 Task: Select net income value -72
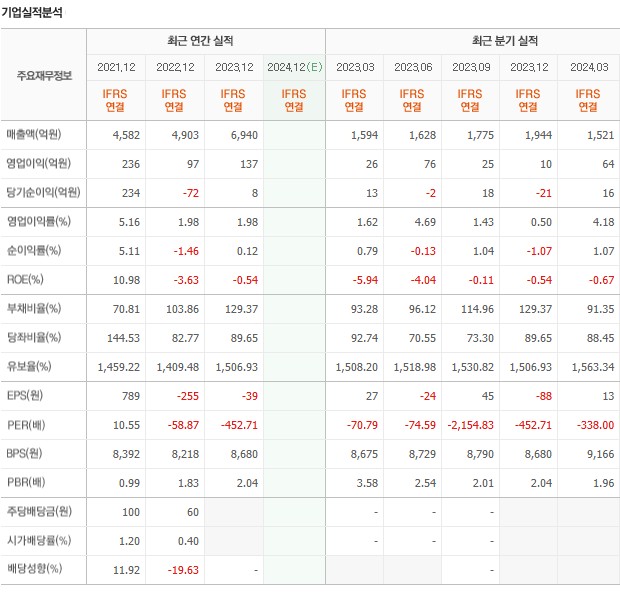tap(191, 193)
